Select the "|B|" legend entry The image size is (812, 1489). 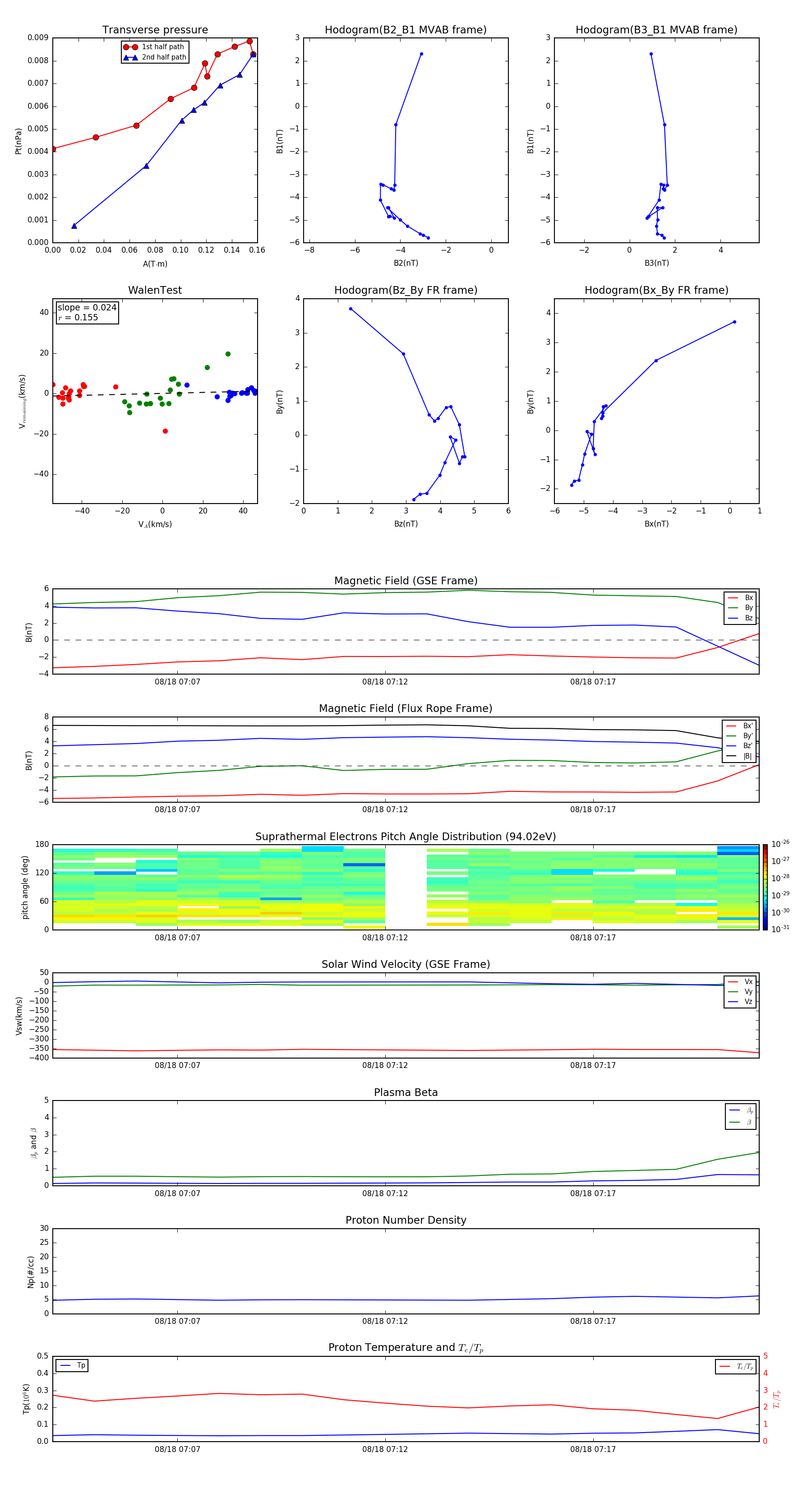[x=739, y=756]
